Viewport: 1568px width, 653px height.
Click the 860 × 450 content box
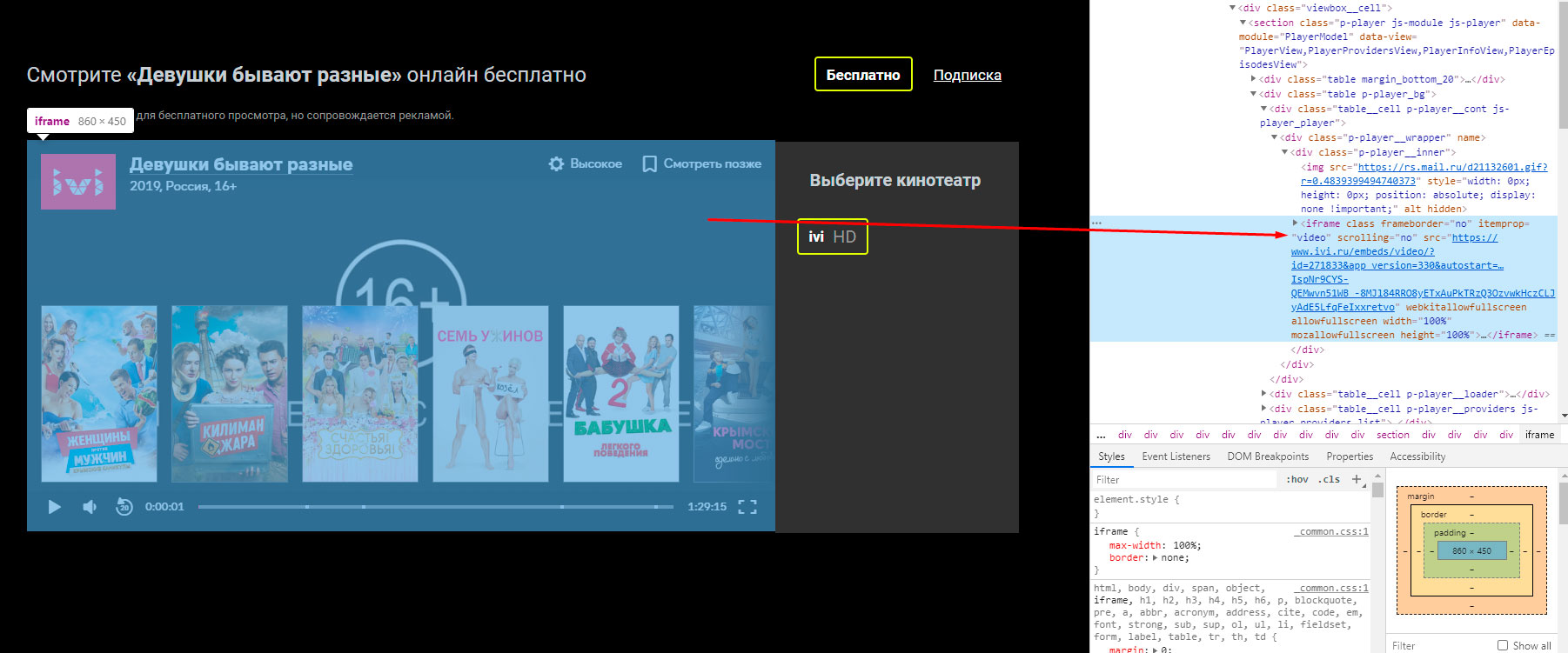pyautogui.click(x=1471, y=550)
